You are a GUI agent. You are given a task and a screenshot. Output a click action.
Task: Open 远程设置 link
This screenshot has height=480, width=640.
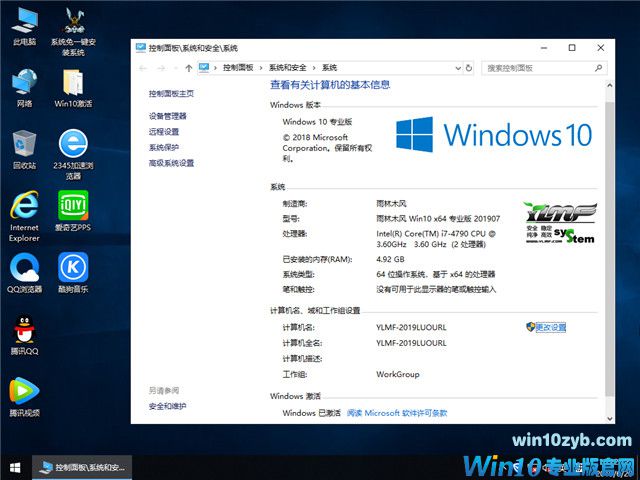click(164, 132)
